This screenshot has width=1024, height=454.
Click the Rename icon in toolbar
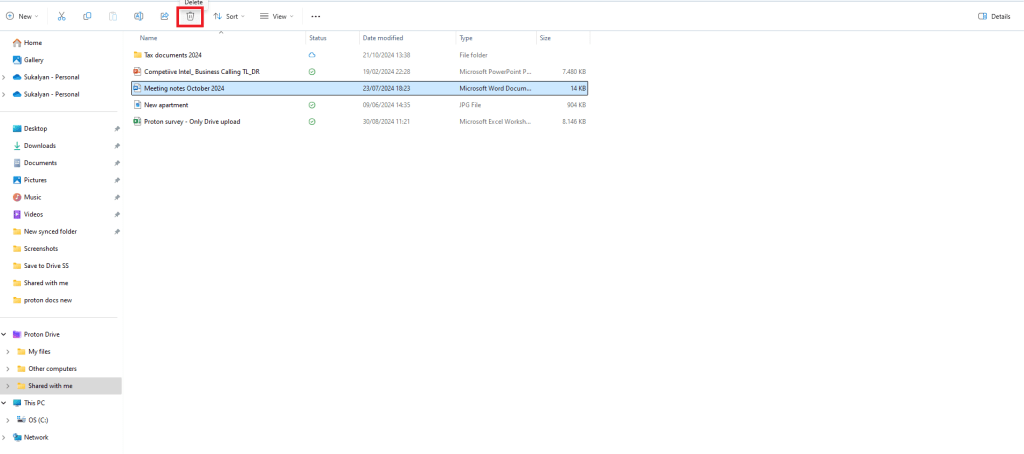coord(138,16)
